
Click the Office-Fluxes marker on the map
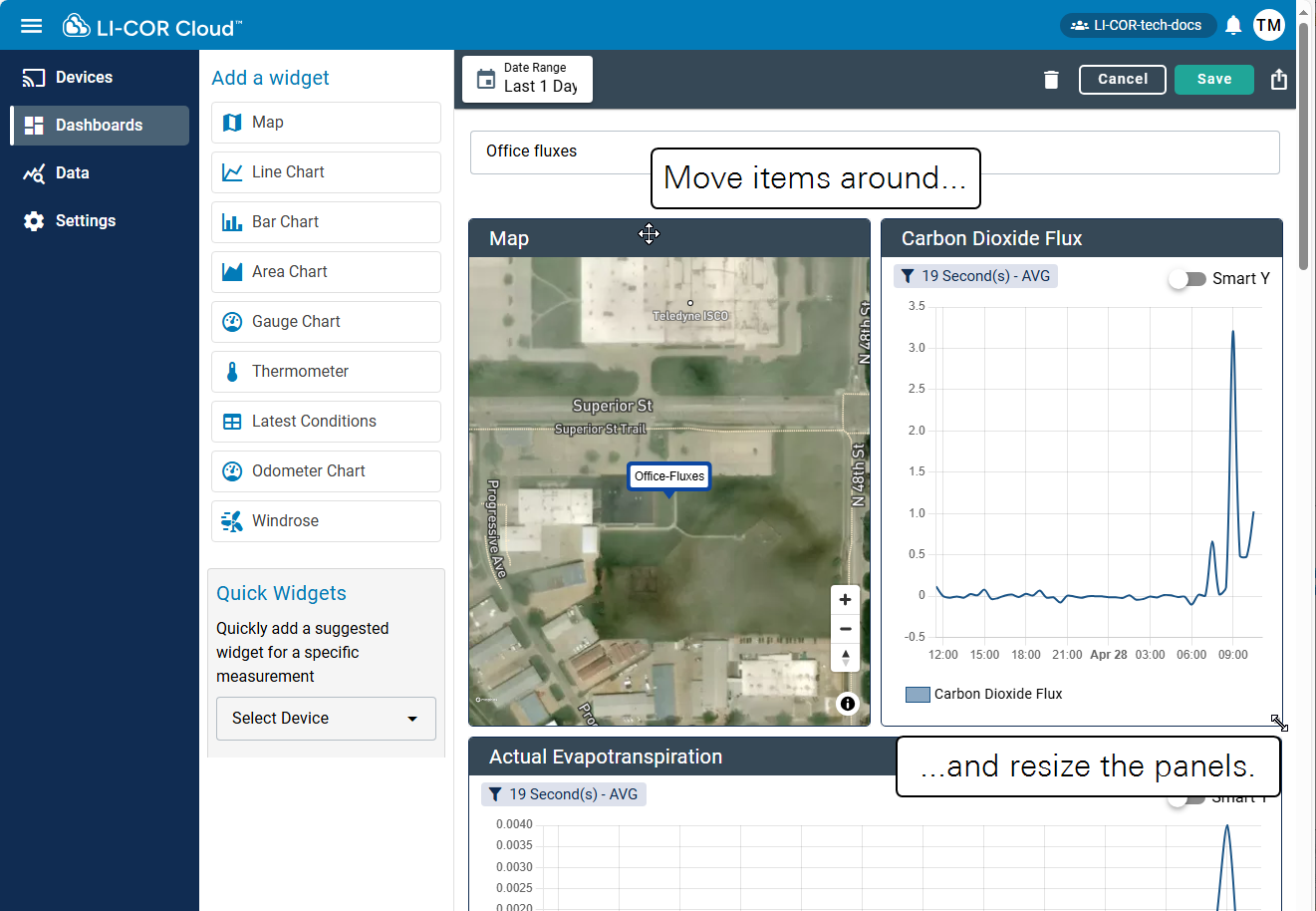pyautogui.click(x=669, y=476)
